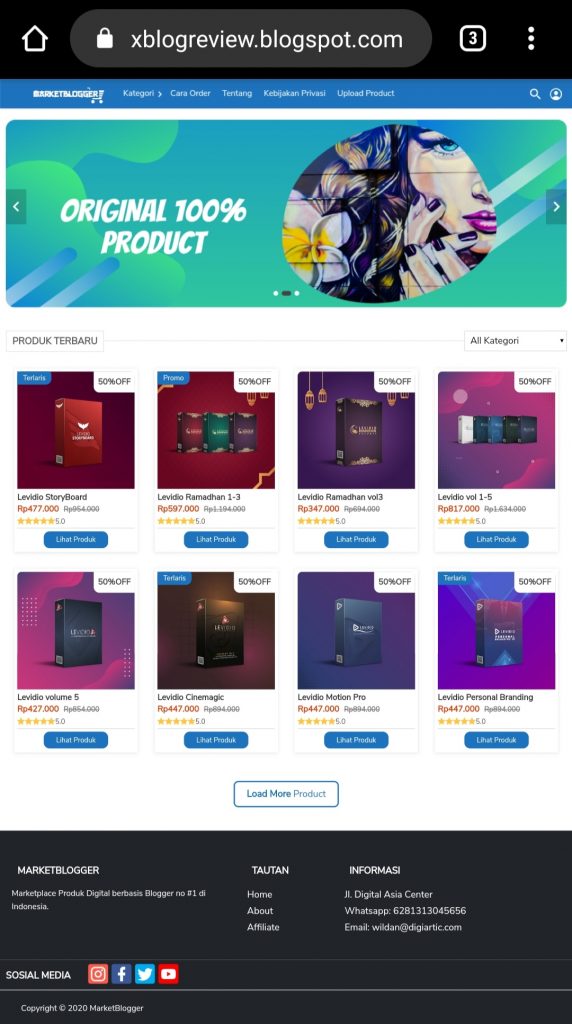Select the Cara Order menu item
This screenshot has height=1024, width=572.
(x=190, y=93)
